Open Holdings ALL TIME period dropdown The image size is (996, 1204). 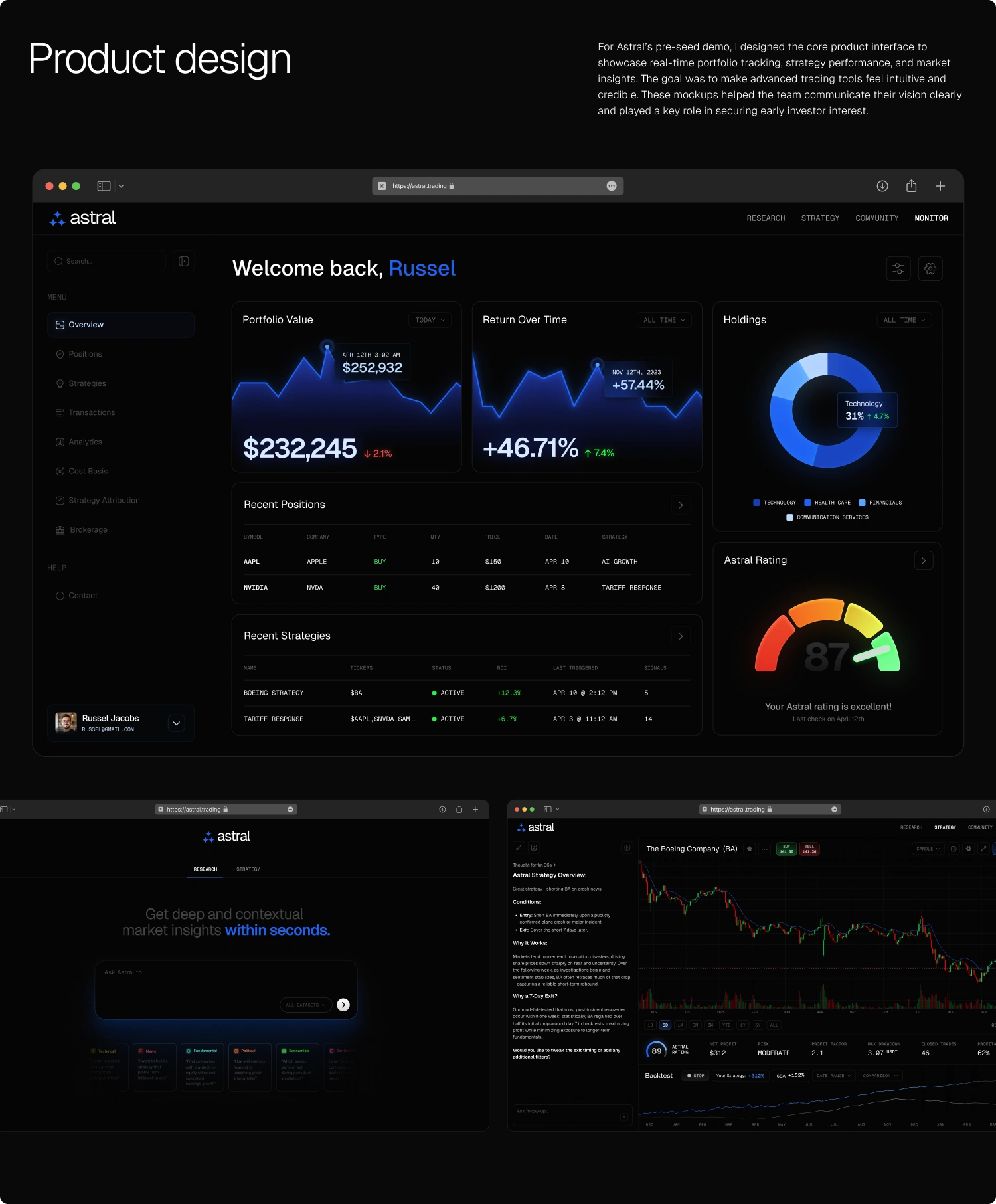[x=904, y=320]
